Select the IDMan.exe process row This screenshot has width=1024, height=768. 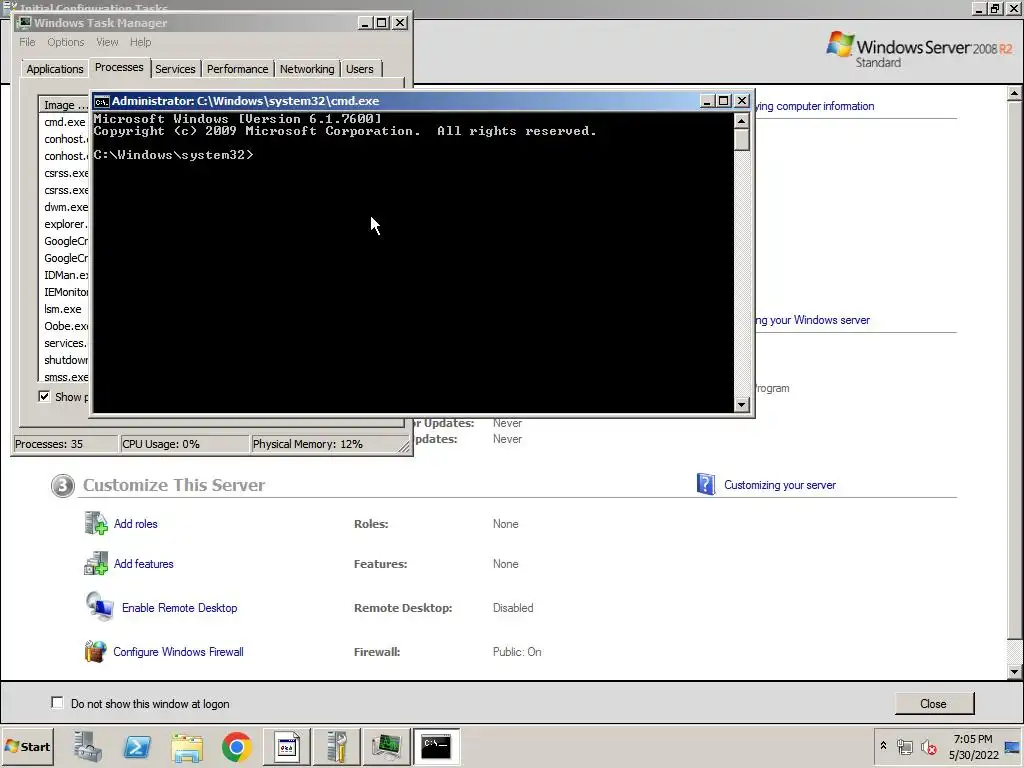click(65, 275)
